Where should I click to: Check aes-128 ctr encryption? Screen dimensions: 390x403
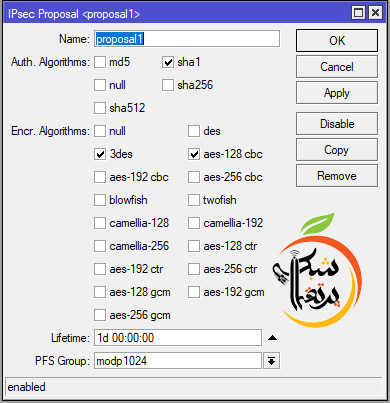[194, 246]
